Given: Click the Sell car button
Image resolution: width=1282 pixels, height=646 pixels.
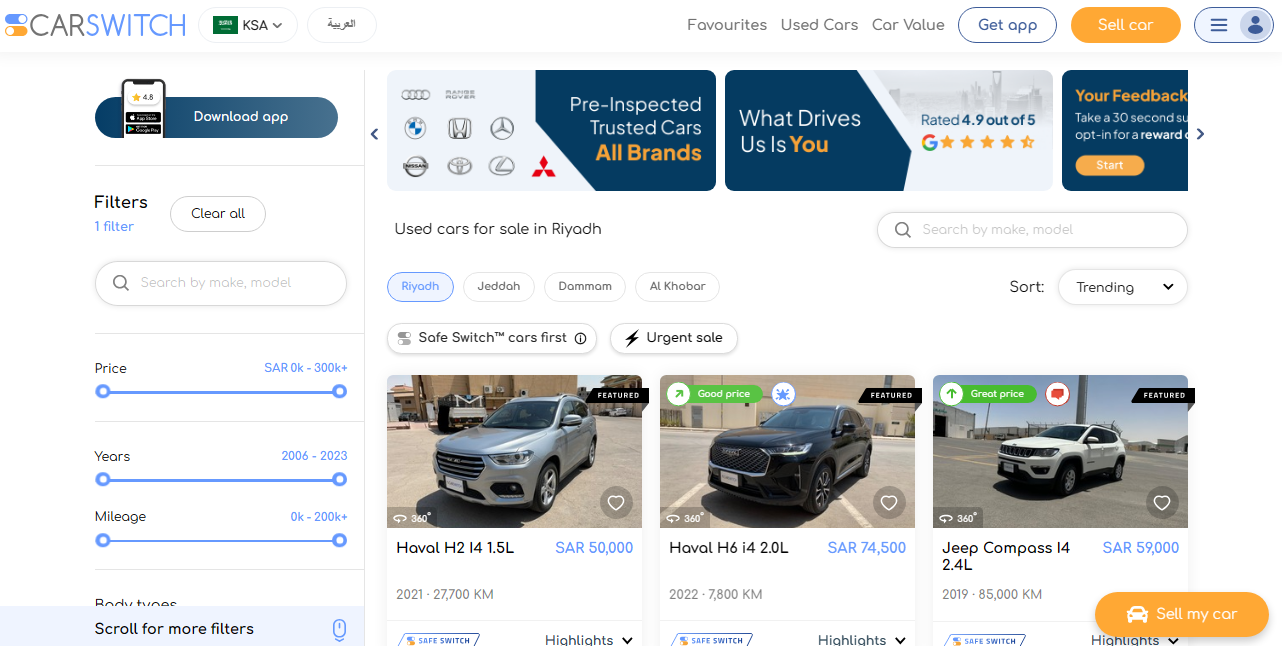Looking at the screenshot, I should point(1126,25).
